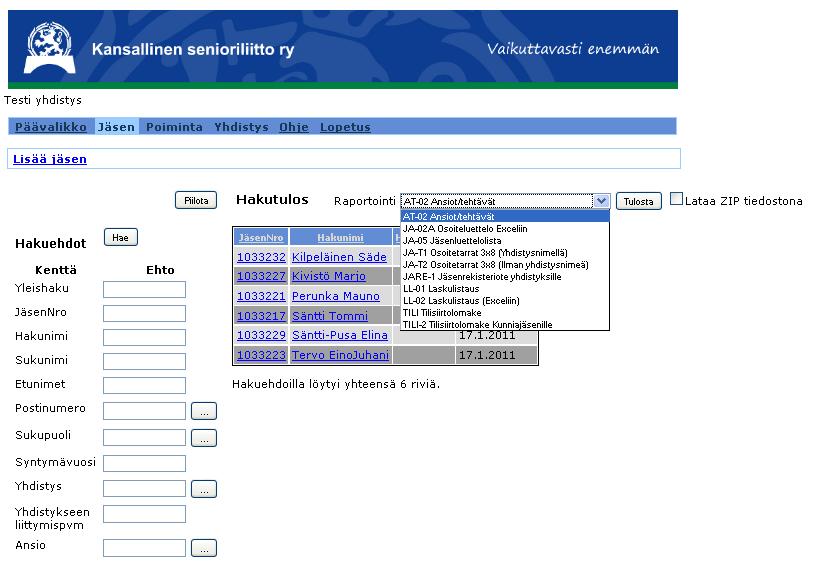Focus the Etunimet search field
The width and height of the screenshot is (820, 562).
[144, 385]
